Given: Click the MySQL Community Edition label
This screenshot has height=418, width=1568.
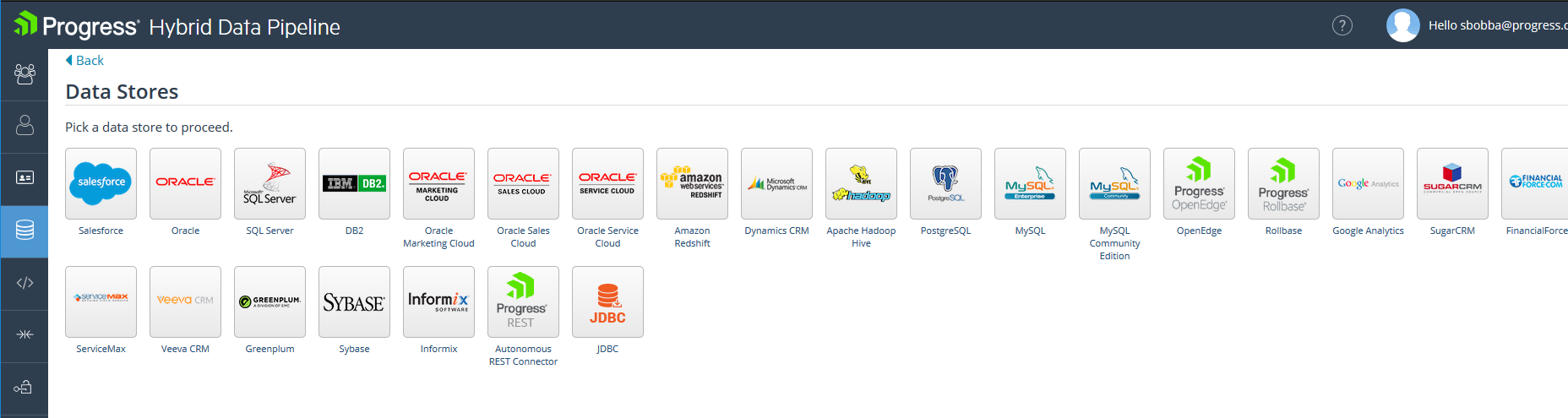Looking at the screenshot, I should click(1114, 243).
